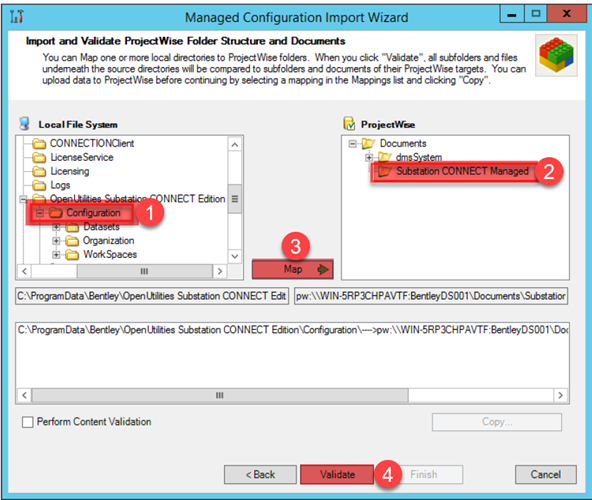The image size is (592, 500).
Task: Select OpenUtilities Substation CONNECT Edition item
Action: 137,199
